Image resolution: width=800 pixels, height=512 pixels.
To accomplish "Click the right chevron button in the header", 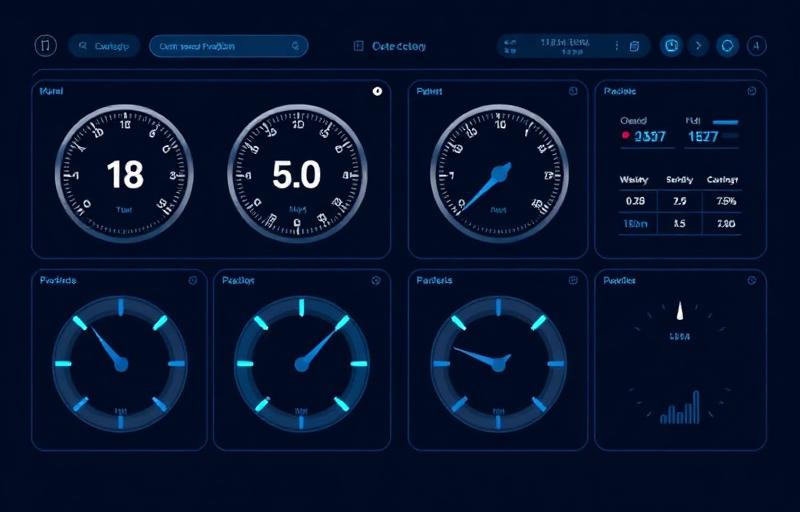I will (x=699, y=46).
